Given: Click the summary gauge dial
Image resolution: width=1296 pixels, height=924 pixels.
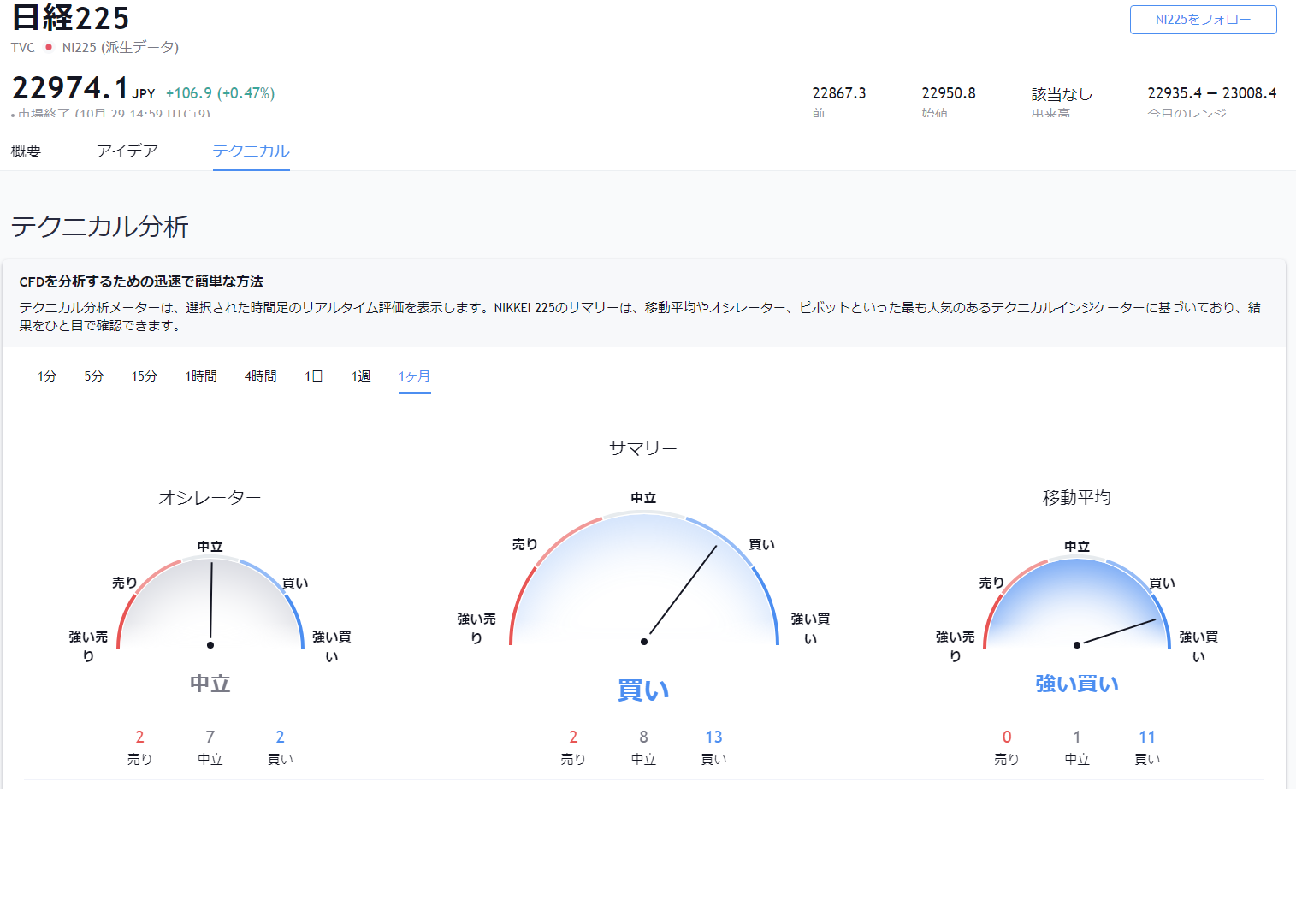Looking at the screenshot, I should click(643, 579).
